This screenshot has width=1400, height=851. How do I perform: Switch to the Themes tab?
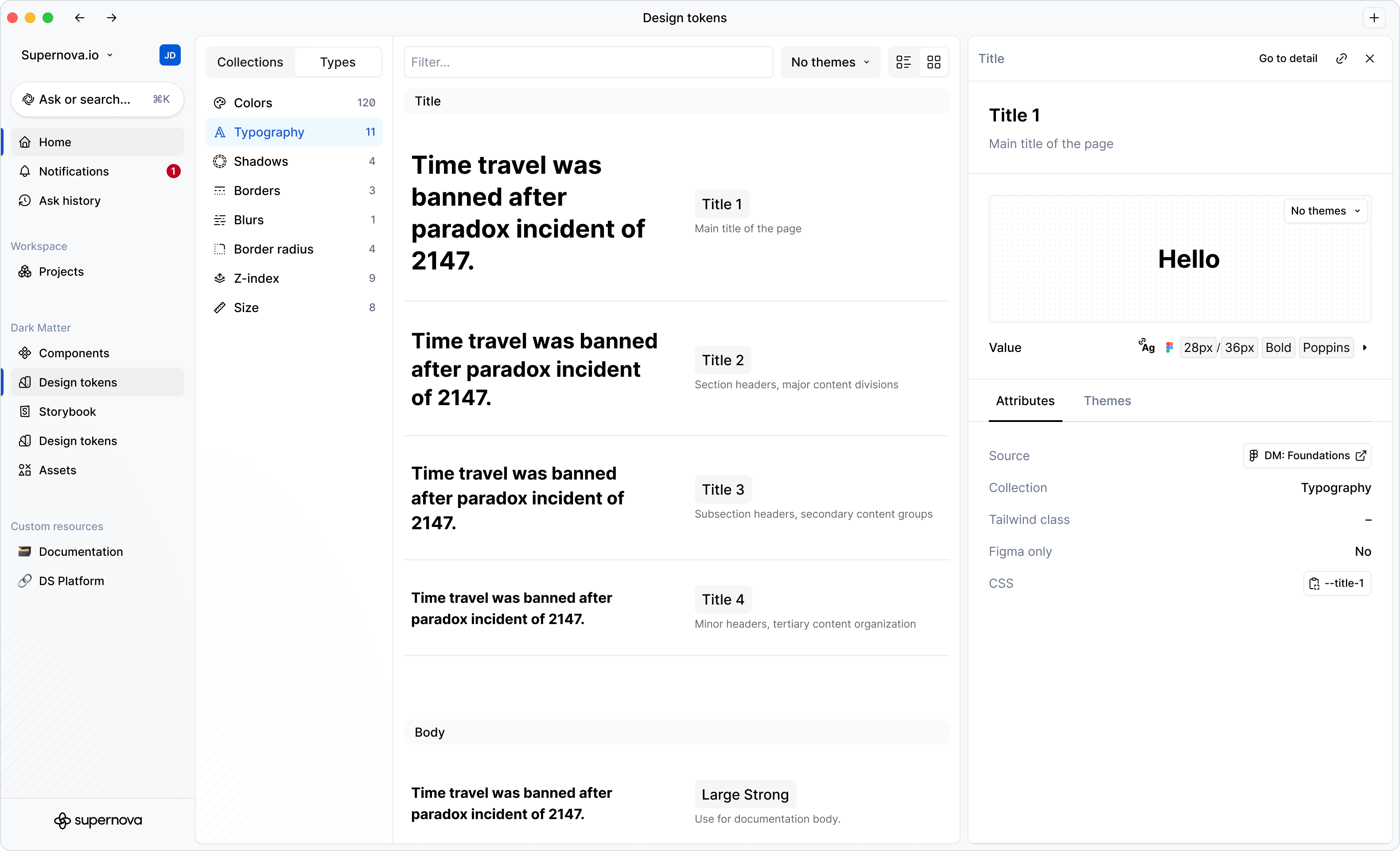1107,401
